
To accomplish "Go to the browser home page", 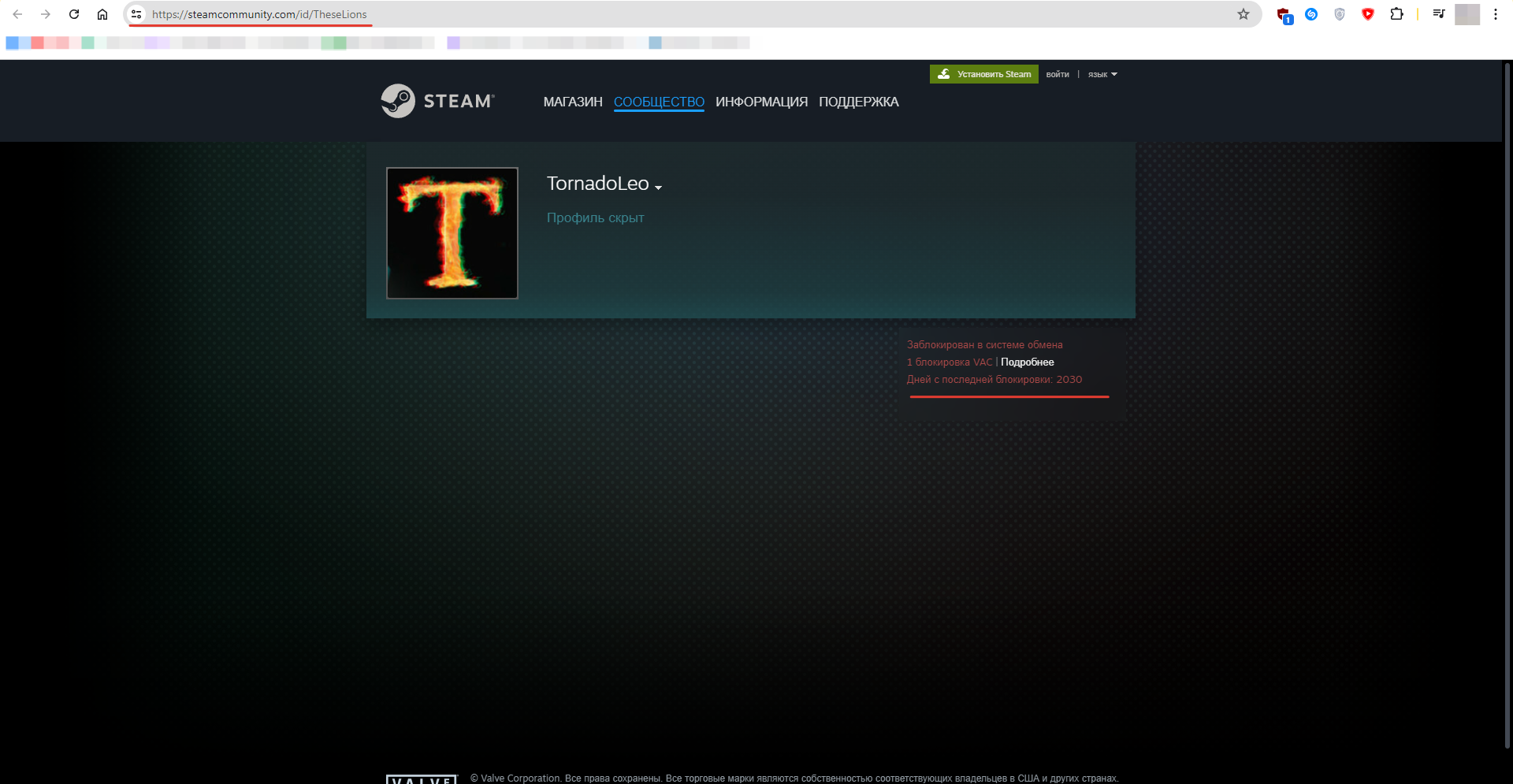I will tap(102, 14).
